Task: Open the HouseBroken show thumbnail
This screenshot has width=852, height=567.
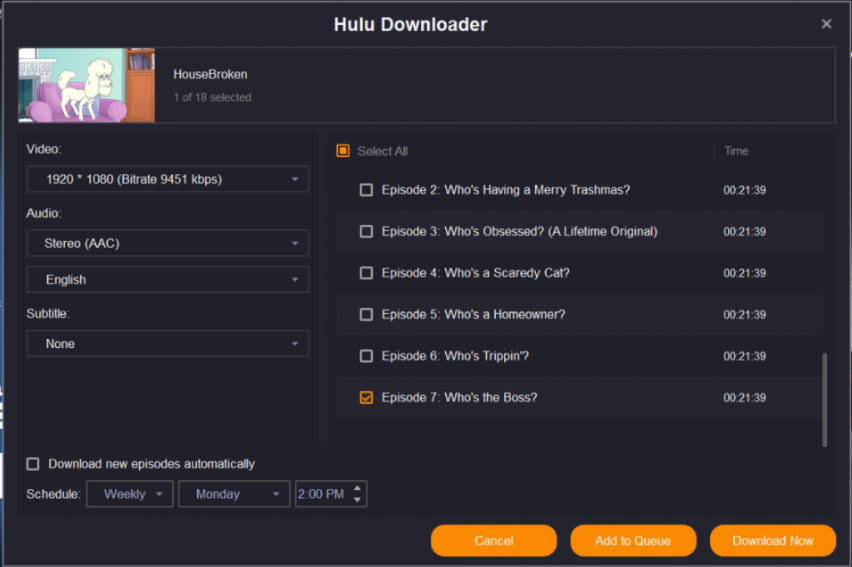Action: pos(86,85)
